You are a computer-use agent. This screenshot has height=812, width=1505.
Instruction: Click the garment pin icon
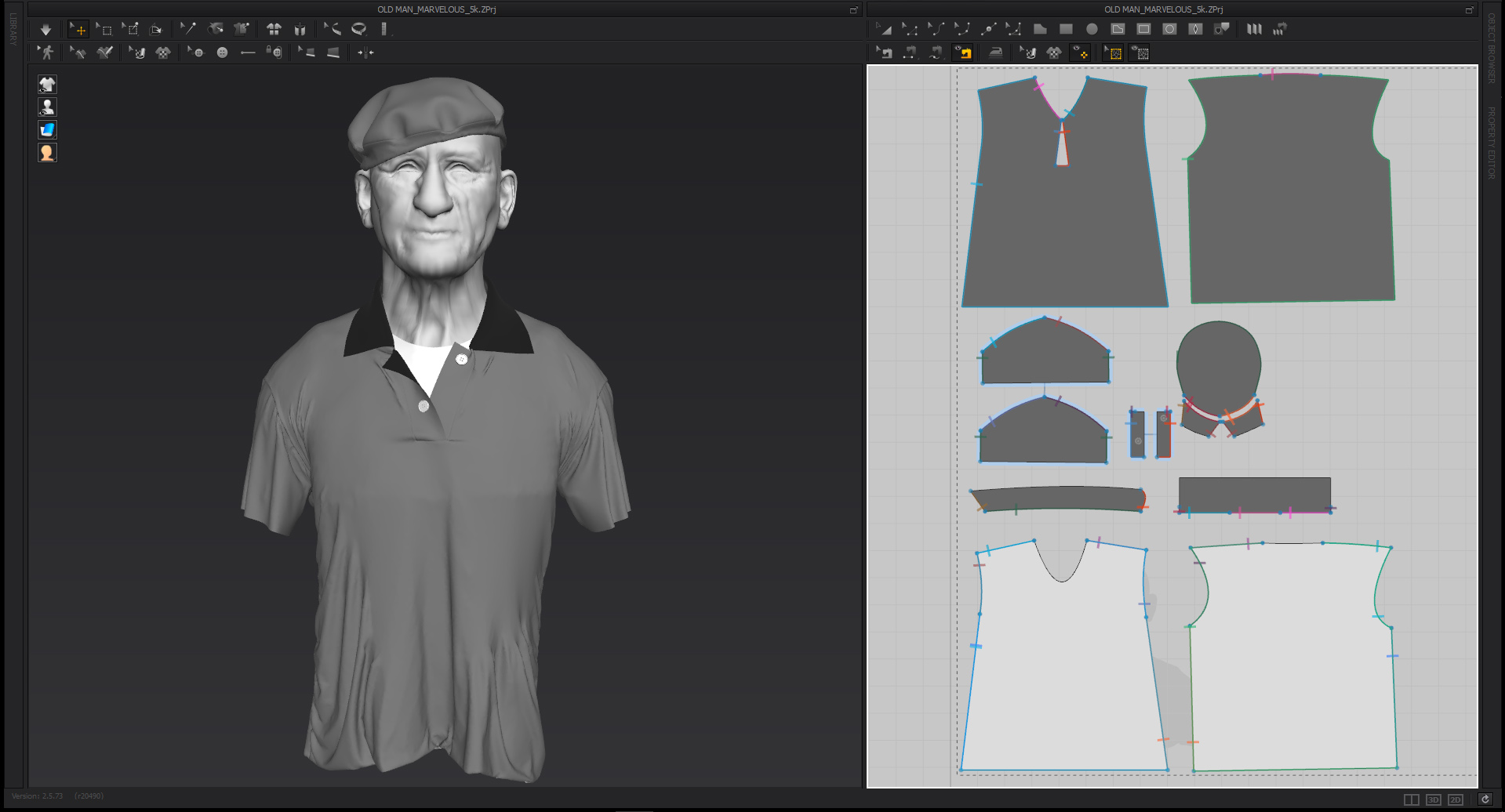pos(242,29)
